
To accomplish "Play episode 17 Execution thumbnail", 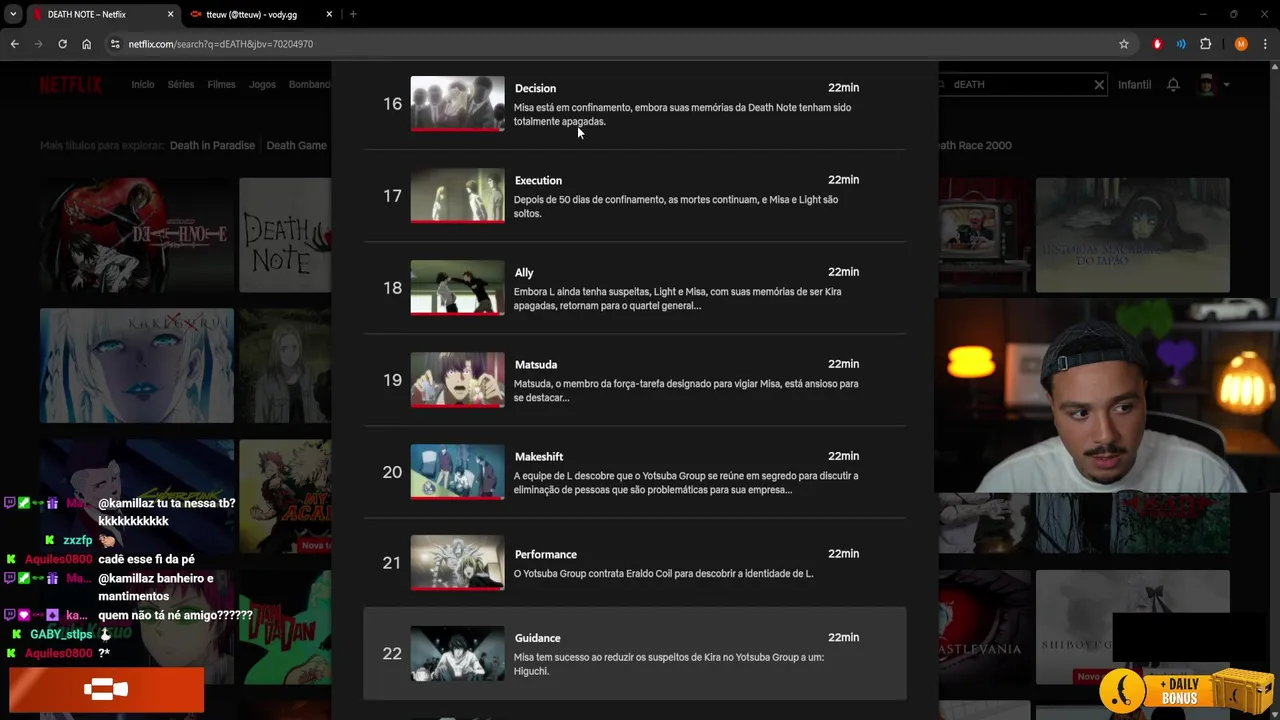I will [x=457, y=195].
